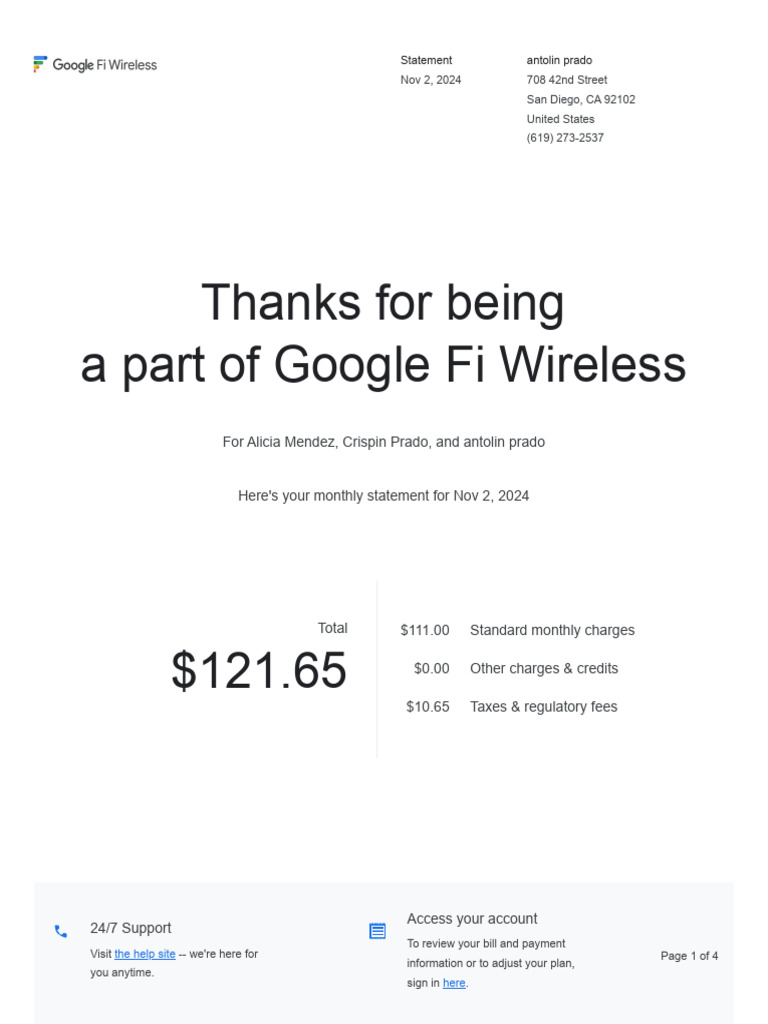Click the 24/7 Support heading

(130, 928)
